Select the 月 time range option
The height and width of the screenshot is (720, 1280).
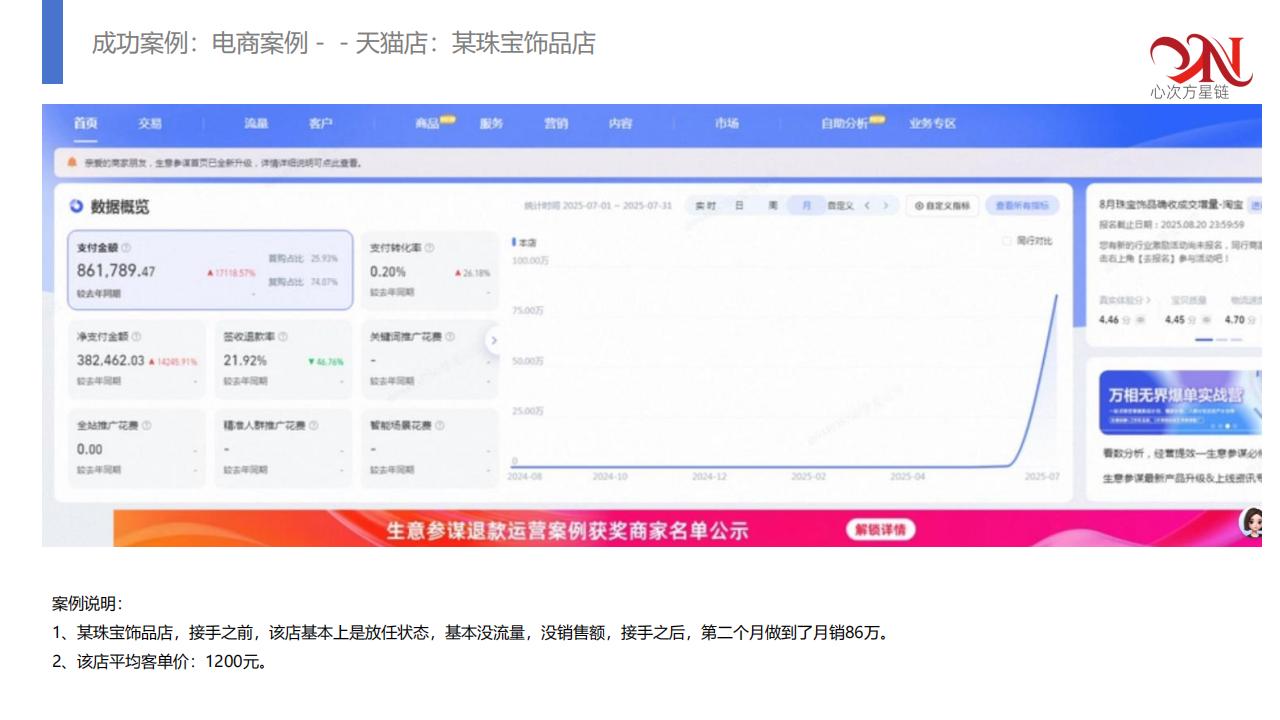805,206
